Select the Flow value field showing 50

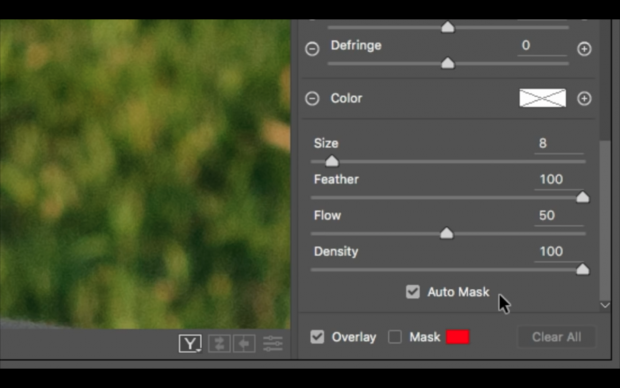click(558, 216)
